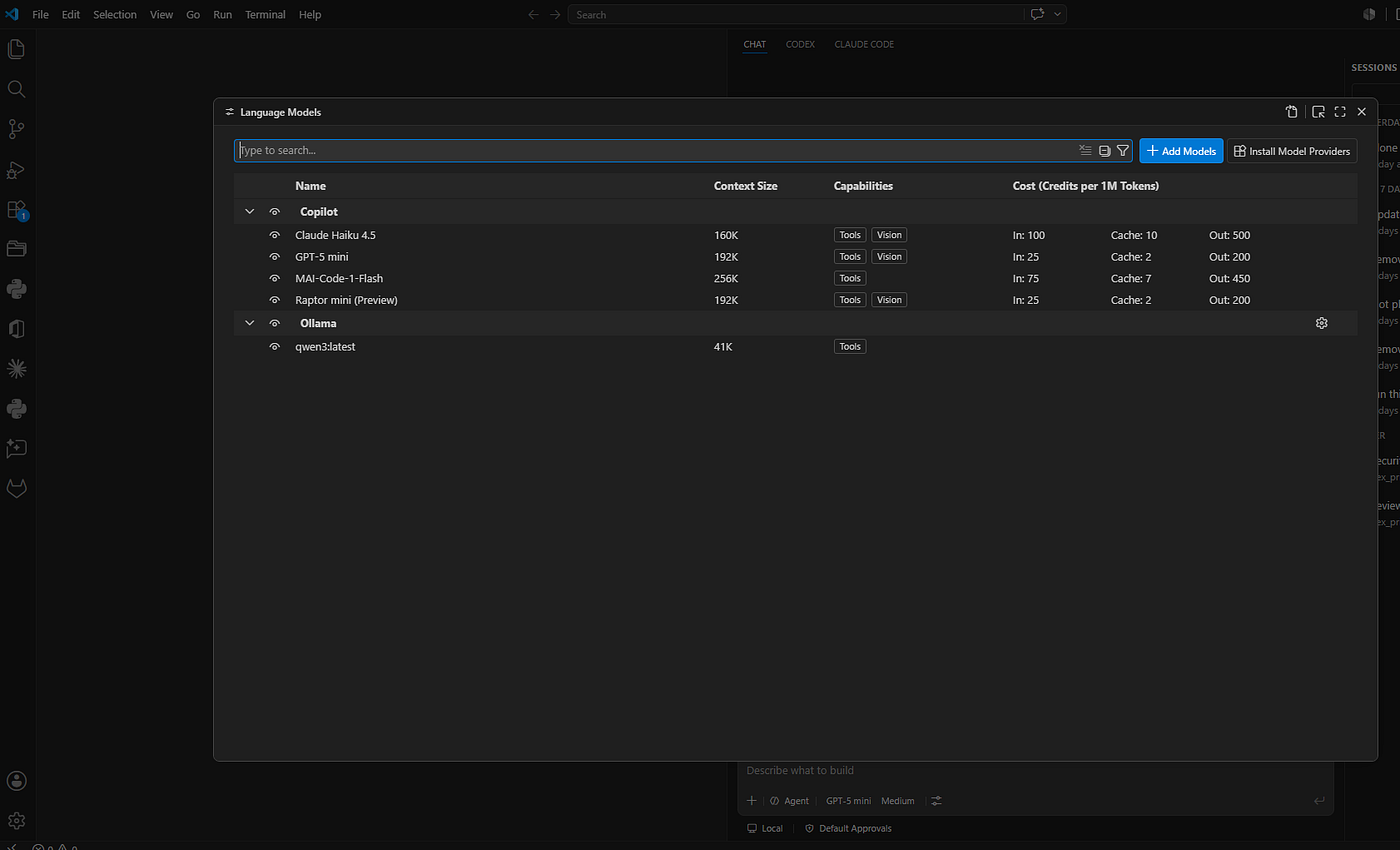Open the GPT-5 mini model picker

click(x=848, y=801)
